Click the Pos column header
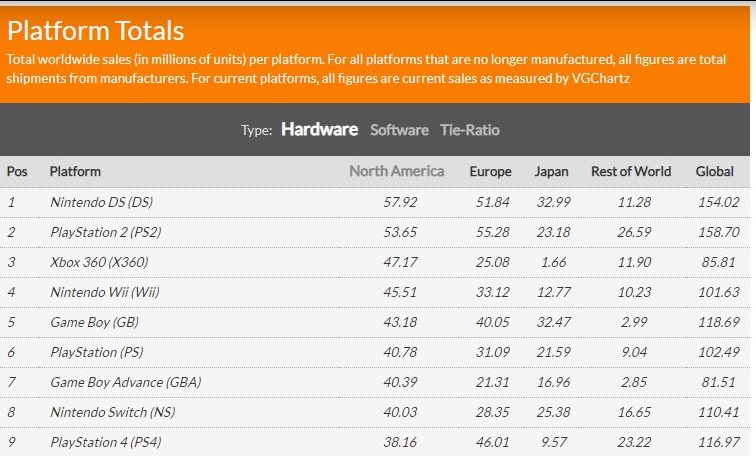The image size is (756, 456). 17,172
